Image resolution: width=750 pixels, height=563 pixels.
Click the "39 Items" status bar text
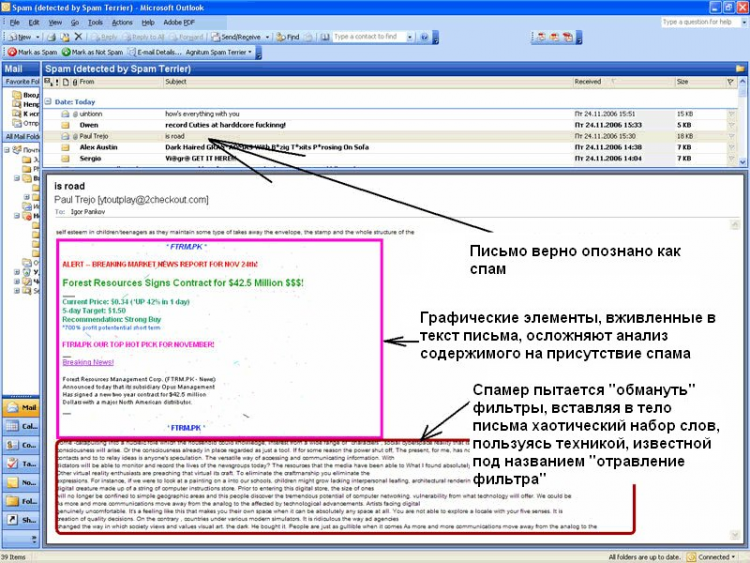(13, 557)
